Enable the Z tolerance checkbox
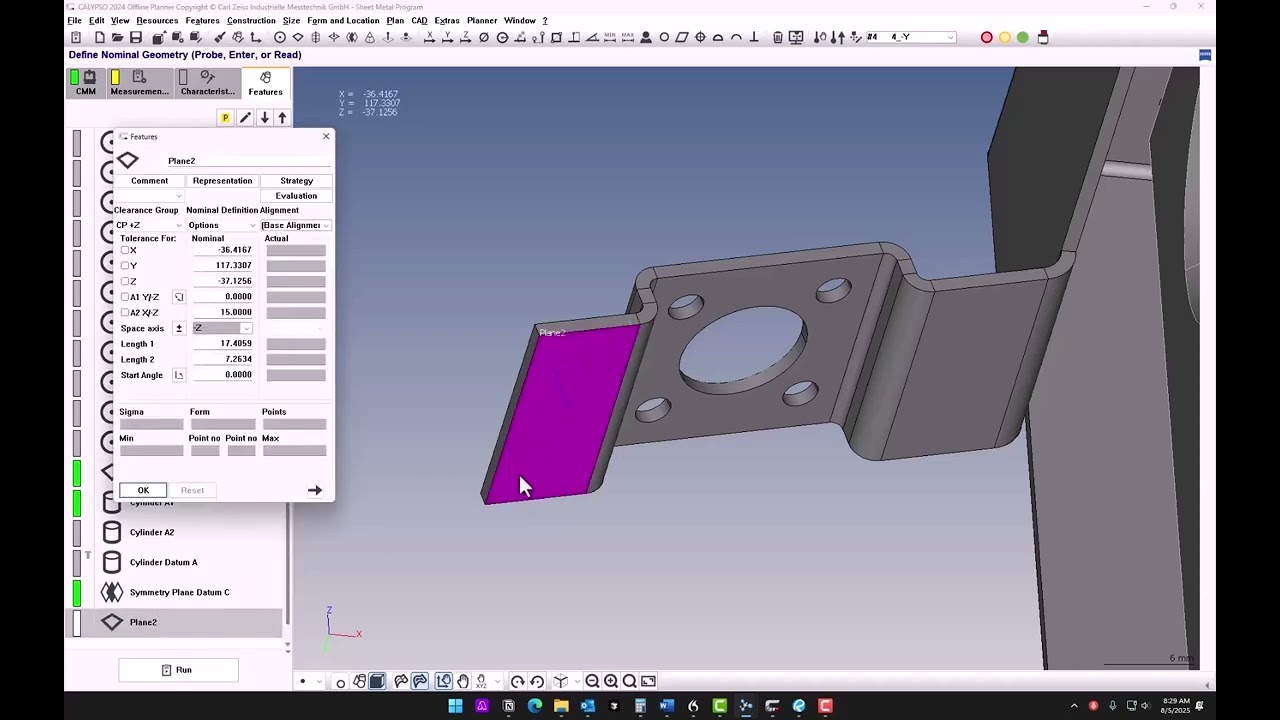Viewport: 1280px width, 720px height. tap(125, 281)
